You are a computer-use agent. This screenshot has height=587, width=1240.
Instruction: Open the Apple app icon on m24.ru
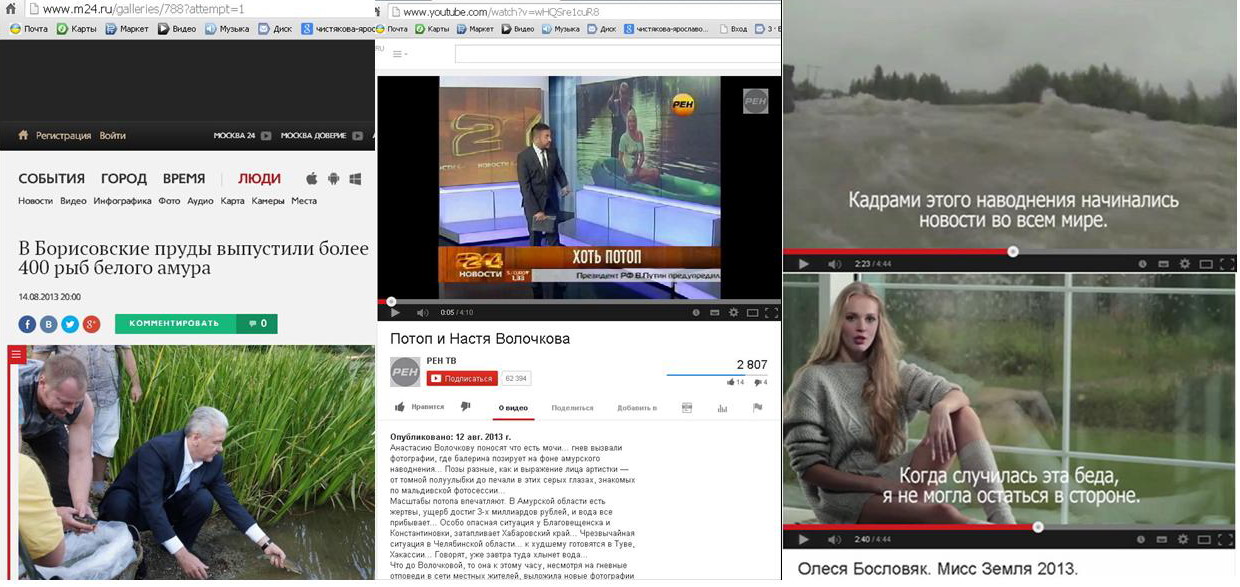pyautogui.click(x=312, y=179)
